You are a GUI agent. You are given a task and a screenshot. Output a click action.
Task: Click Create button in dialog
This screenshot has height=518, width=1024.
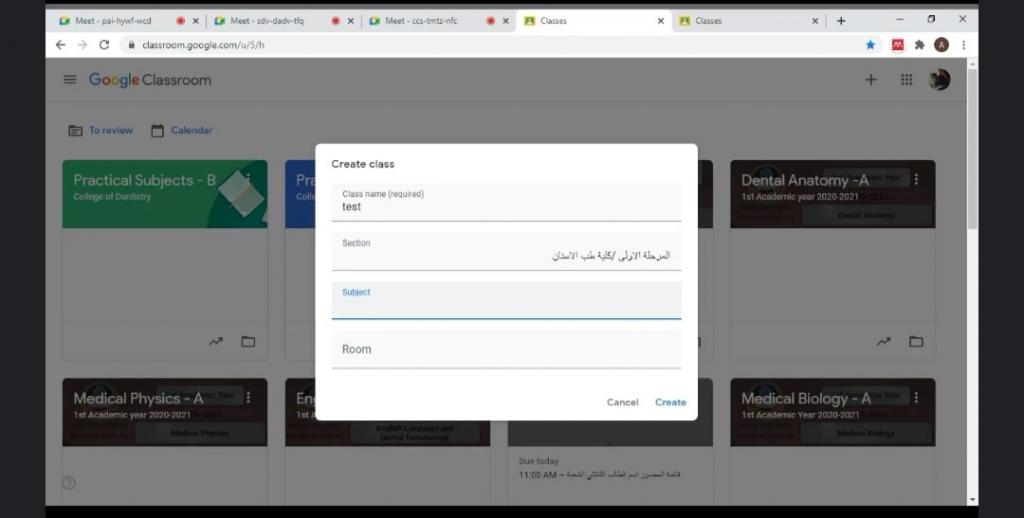pyautogui.click(x=670, y=402)
